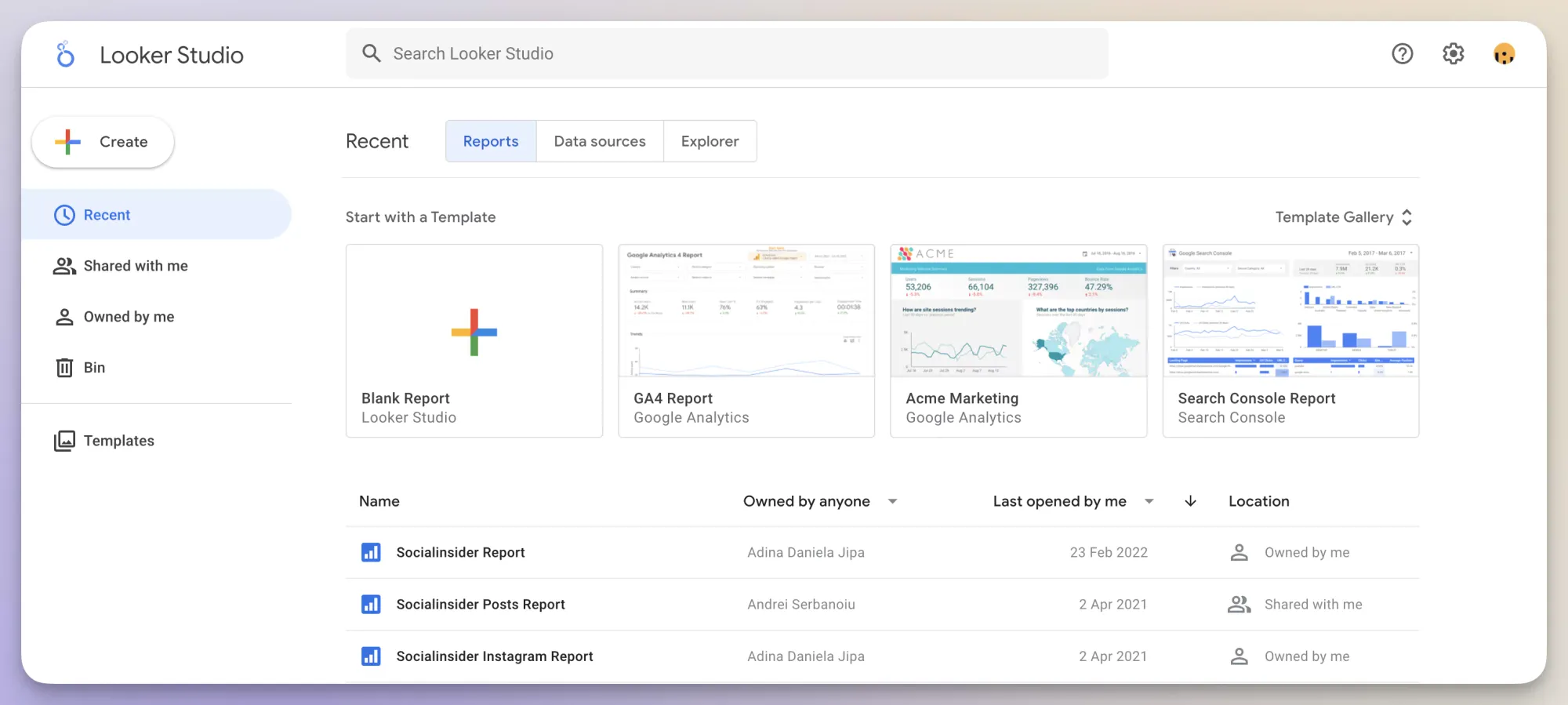This screenshot has width=1568, height=705.
Task: Click the Templates gallery icon
Action: tap(64, 441)
